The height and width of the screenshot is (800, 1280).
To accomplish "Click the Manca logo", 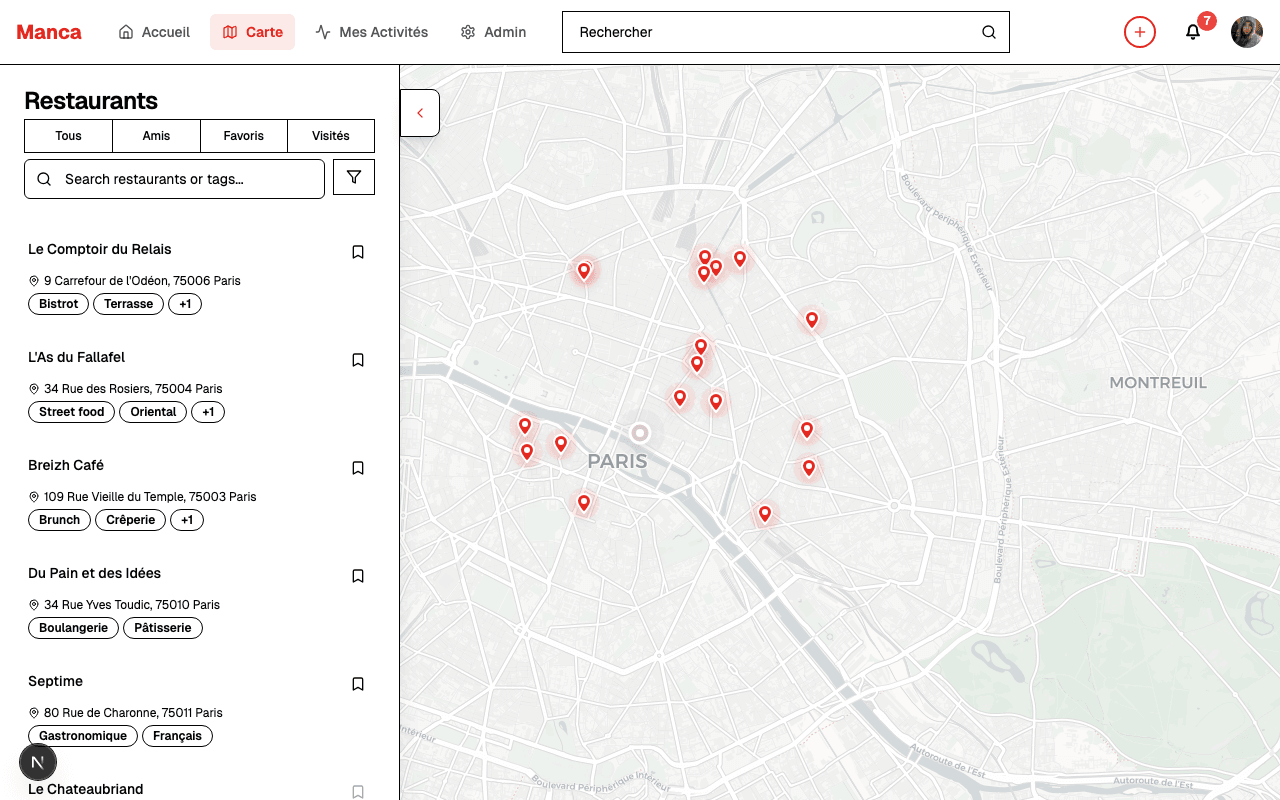I will point(48,31).
